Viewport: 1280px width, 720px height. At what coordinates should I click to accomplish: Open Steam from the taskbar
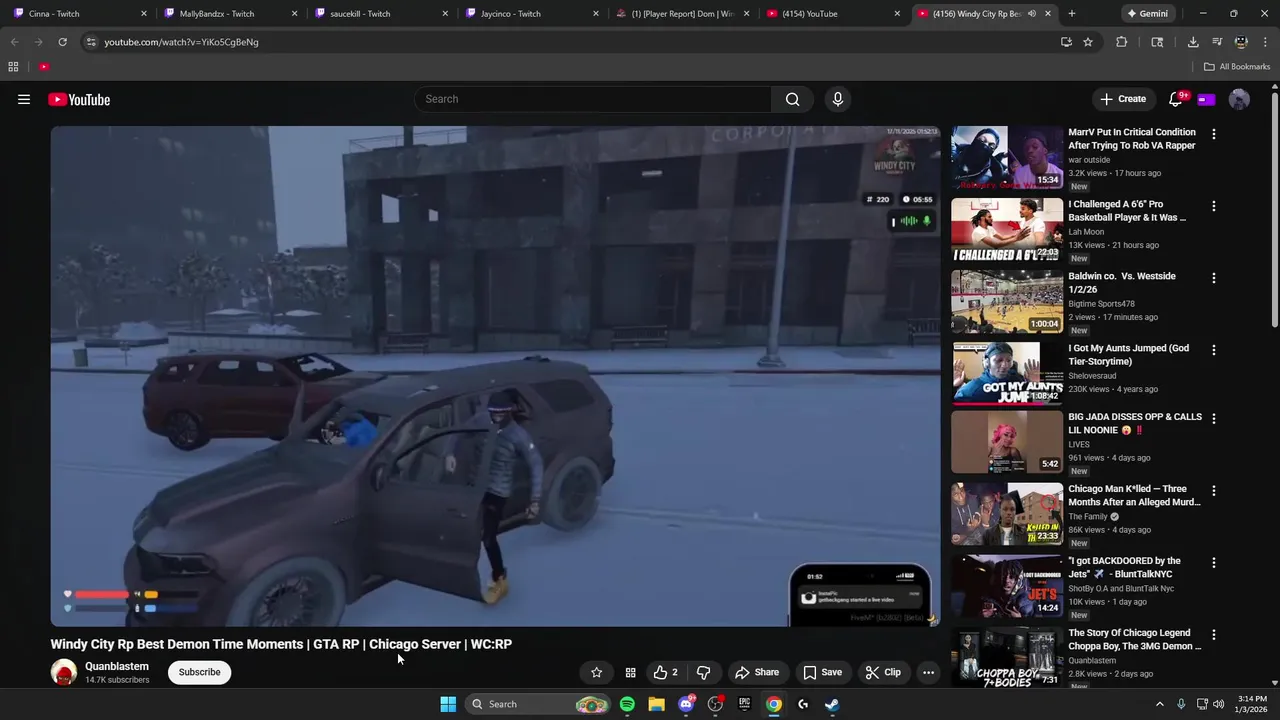(x=831, y=704)
